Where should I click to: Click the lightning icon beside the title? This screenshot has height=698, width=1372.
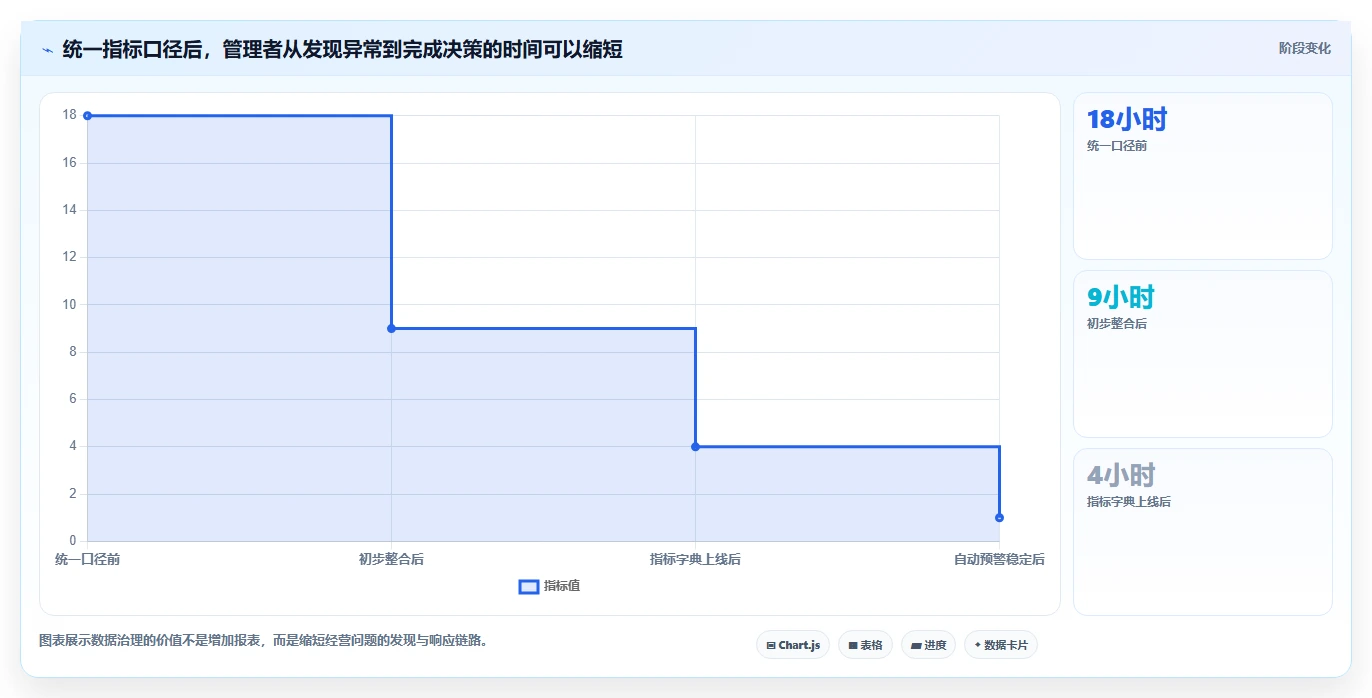47,50
